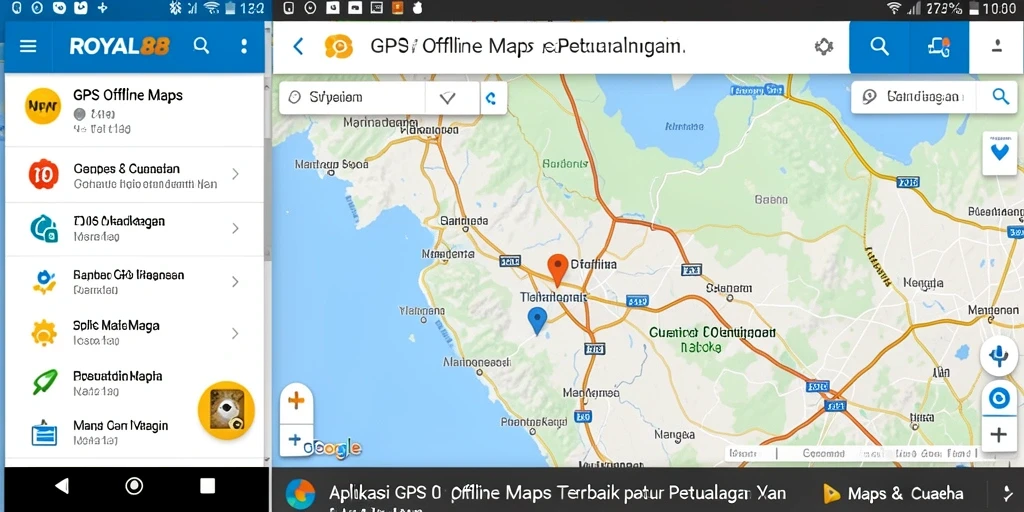
Task: Click the green park label on the map
Action: (712, 340)
